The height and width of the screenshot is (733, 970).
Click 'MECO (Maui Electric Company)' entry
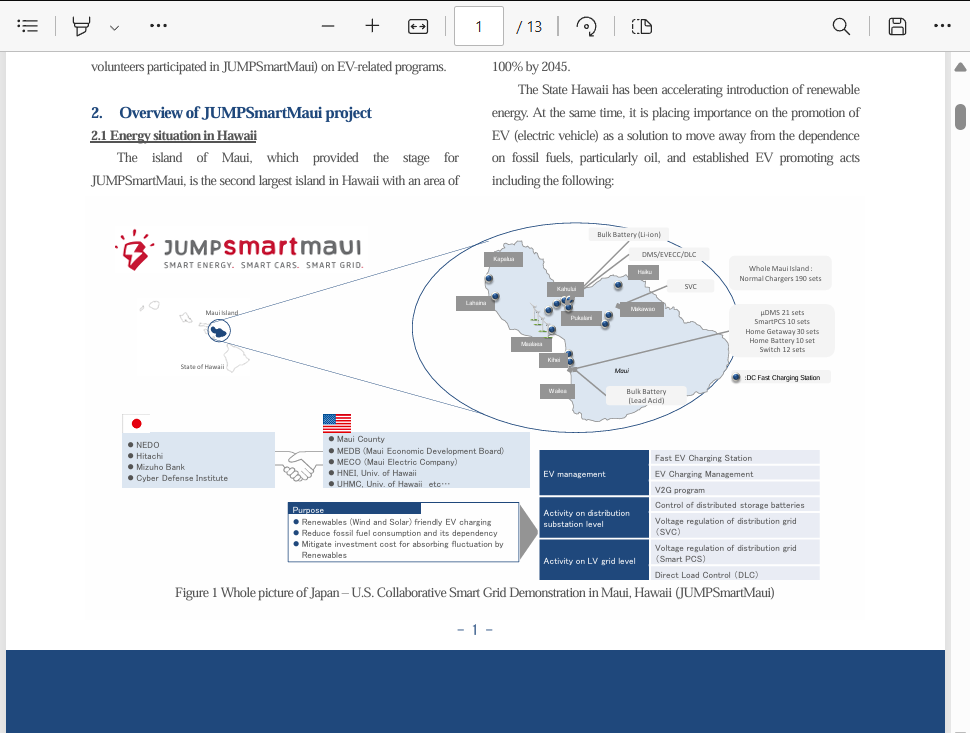397,462
